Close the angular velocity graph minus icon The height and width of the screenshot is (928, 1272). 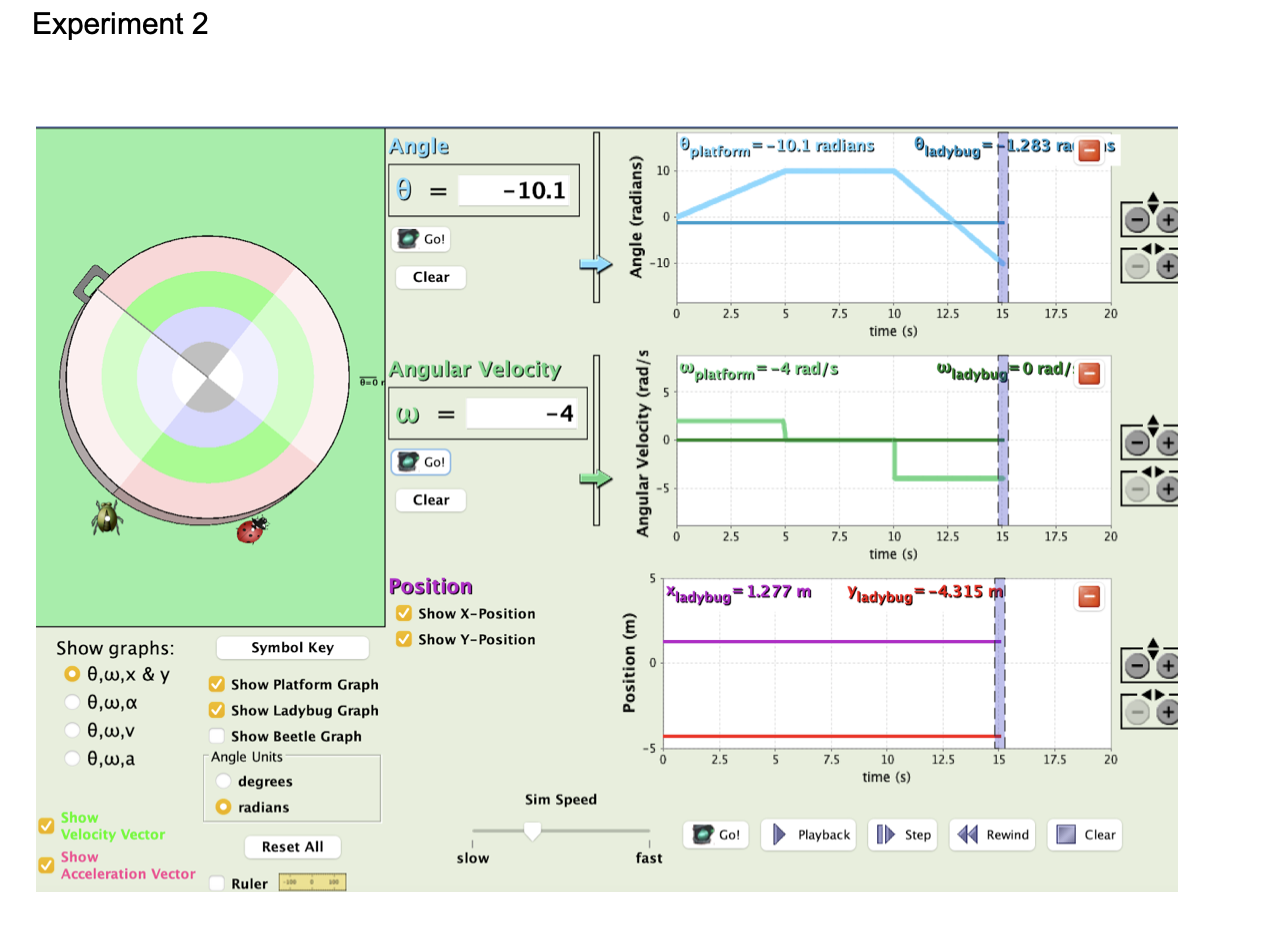(x=1091, y=374)
